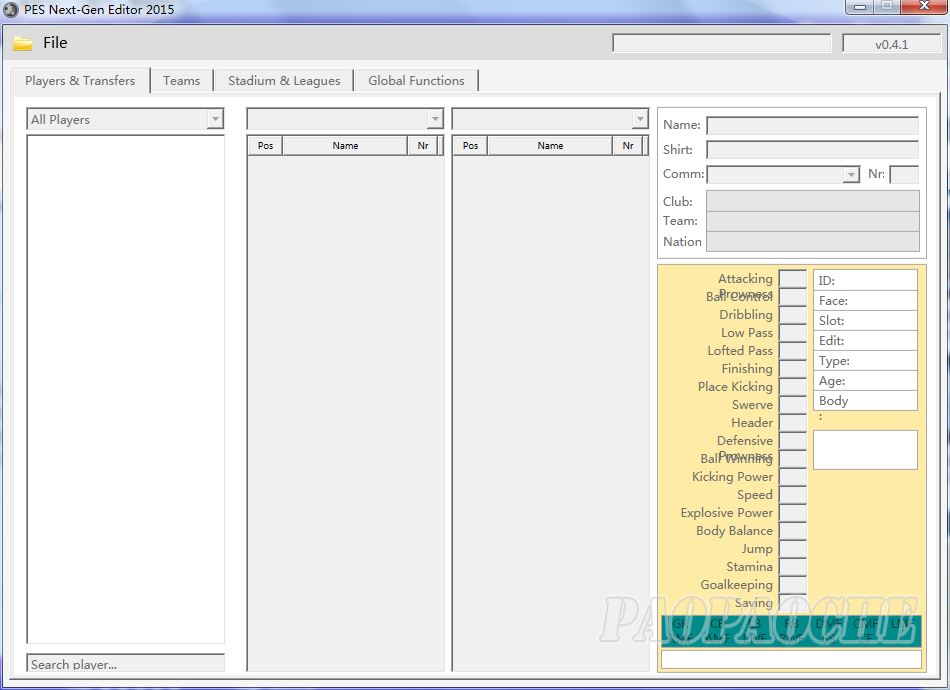This screenshot has width=950, height=690.
Task: Click the Stamina value box
Action: coord(792,566)
